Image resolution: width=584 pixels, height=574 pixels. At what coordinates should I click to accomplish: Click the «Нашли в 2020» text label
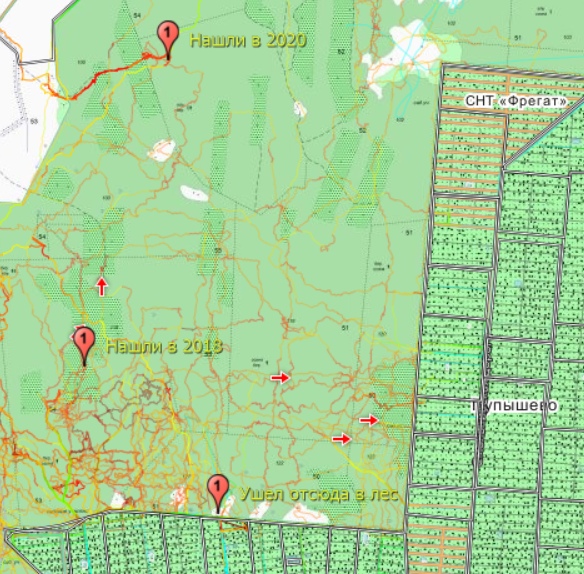click(x=248, y=40)
